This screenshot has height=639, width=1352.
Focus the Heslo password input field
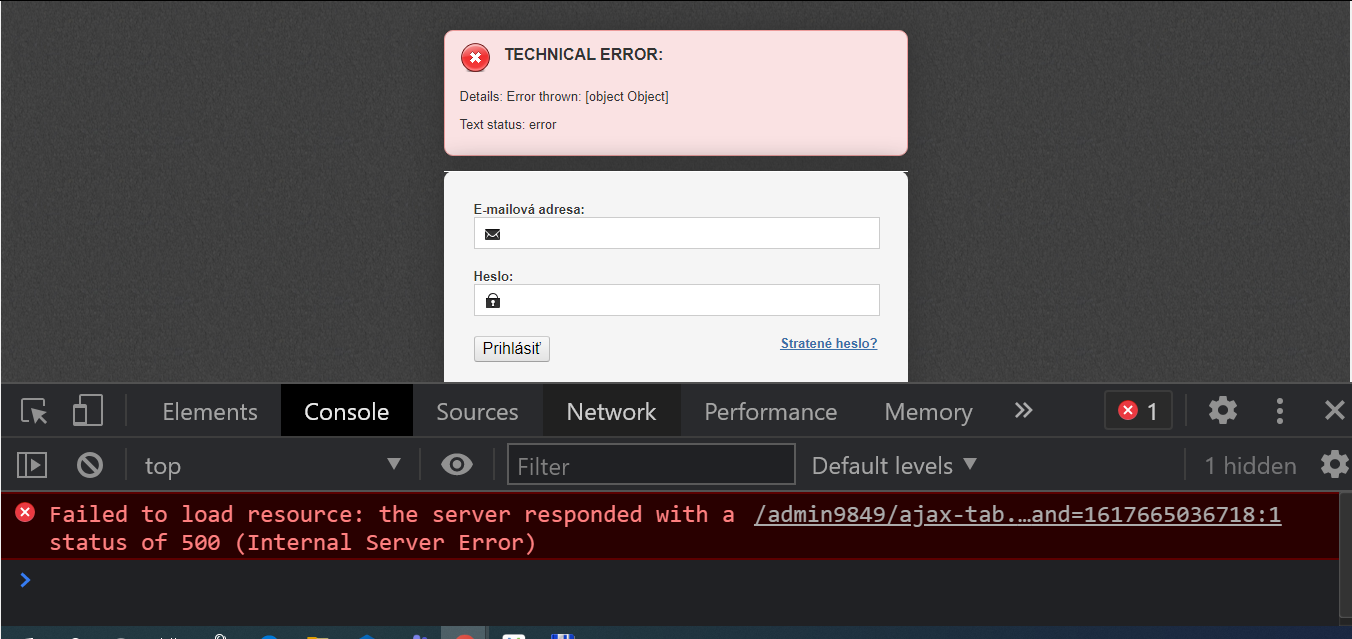[677, 300]
